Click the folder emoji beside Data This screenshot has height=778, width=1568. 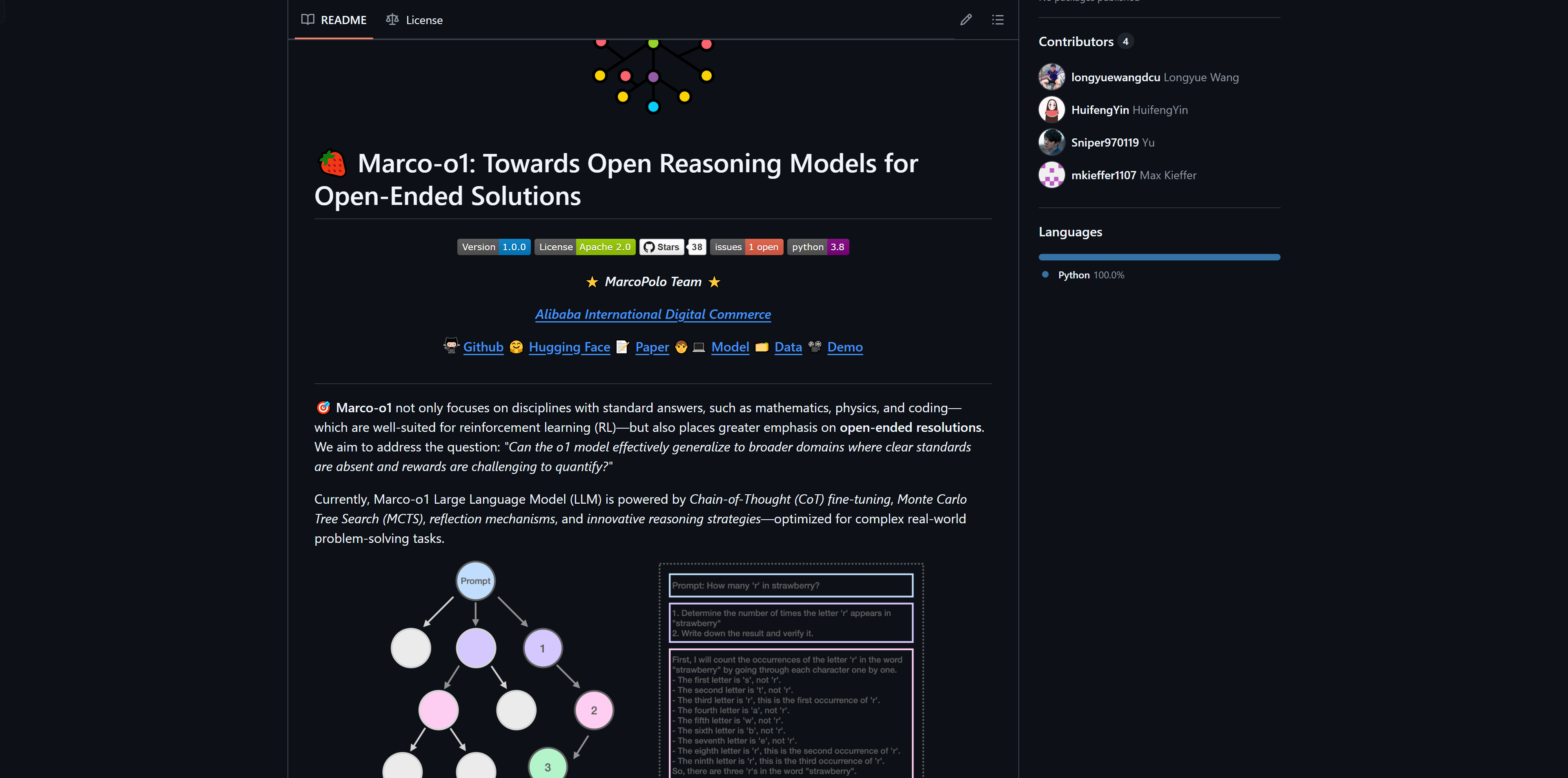coord(762,347)
